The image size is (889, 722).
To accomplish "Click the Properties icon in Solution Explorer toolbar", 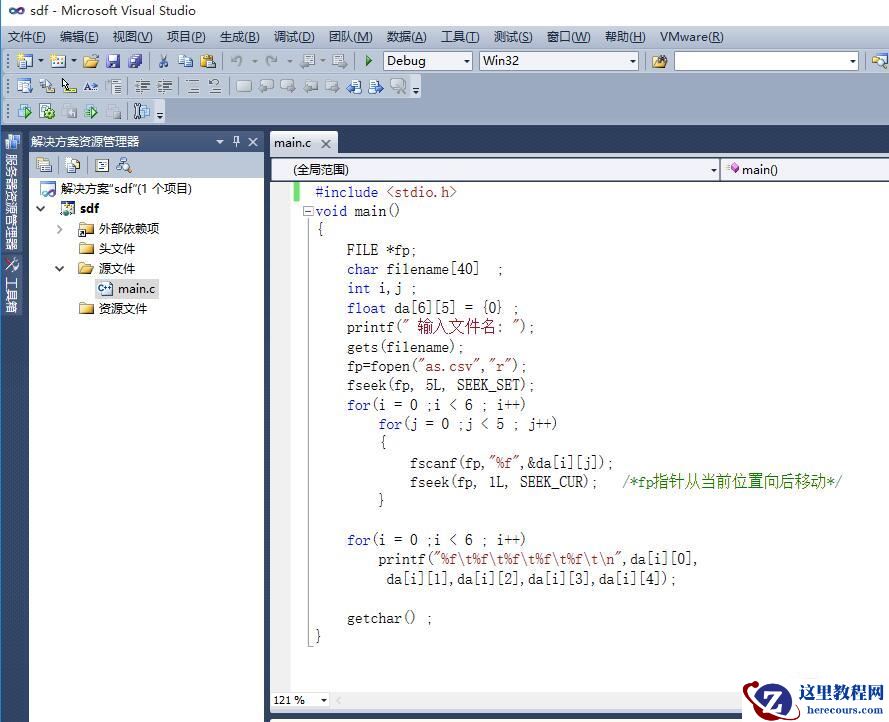I will (44, 165).
